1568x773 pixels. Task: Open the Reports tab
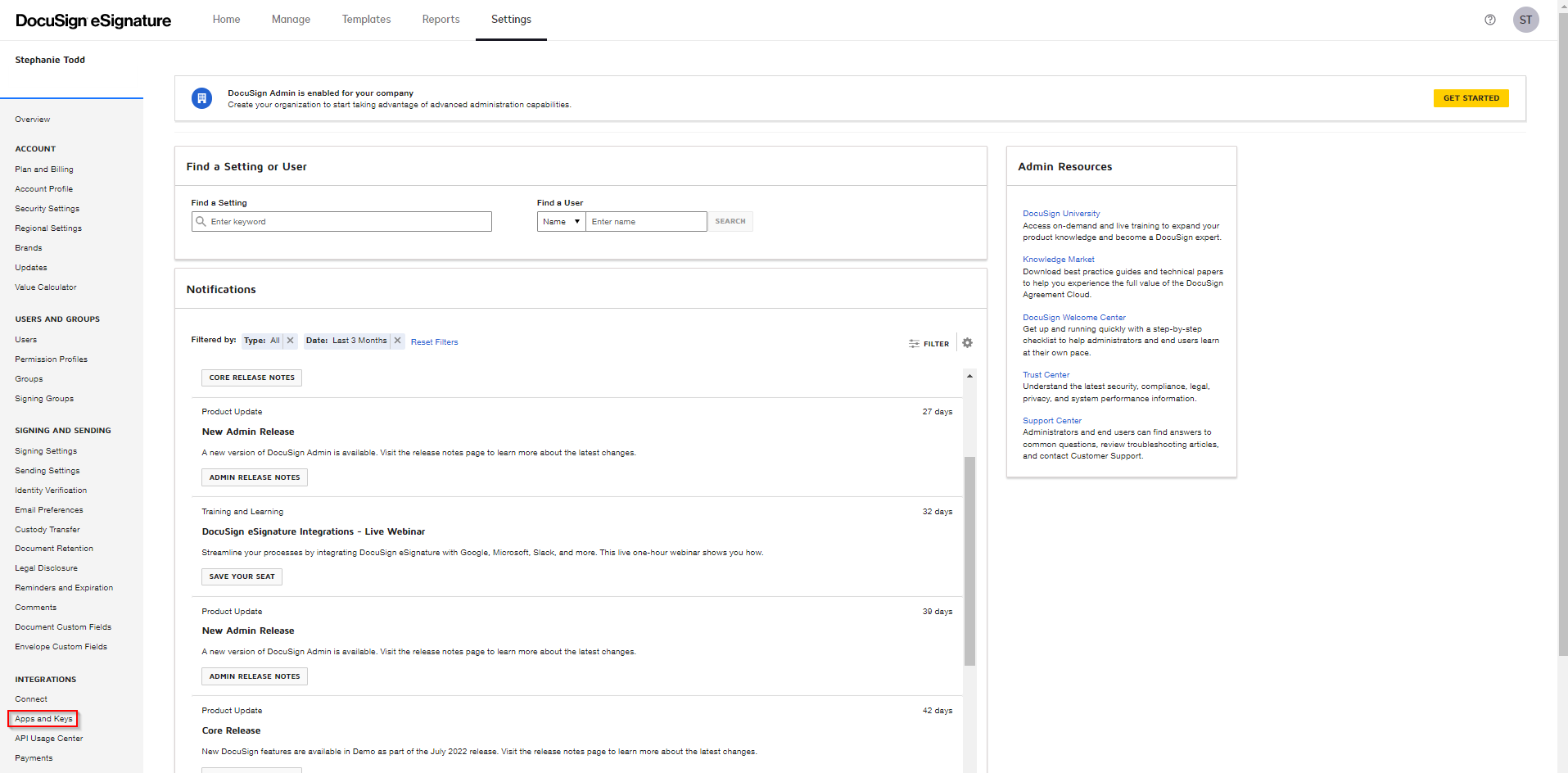click(x=441, y=20)
